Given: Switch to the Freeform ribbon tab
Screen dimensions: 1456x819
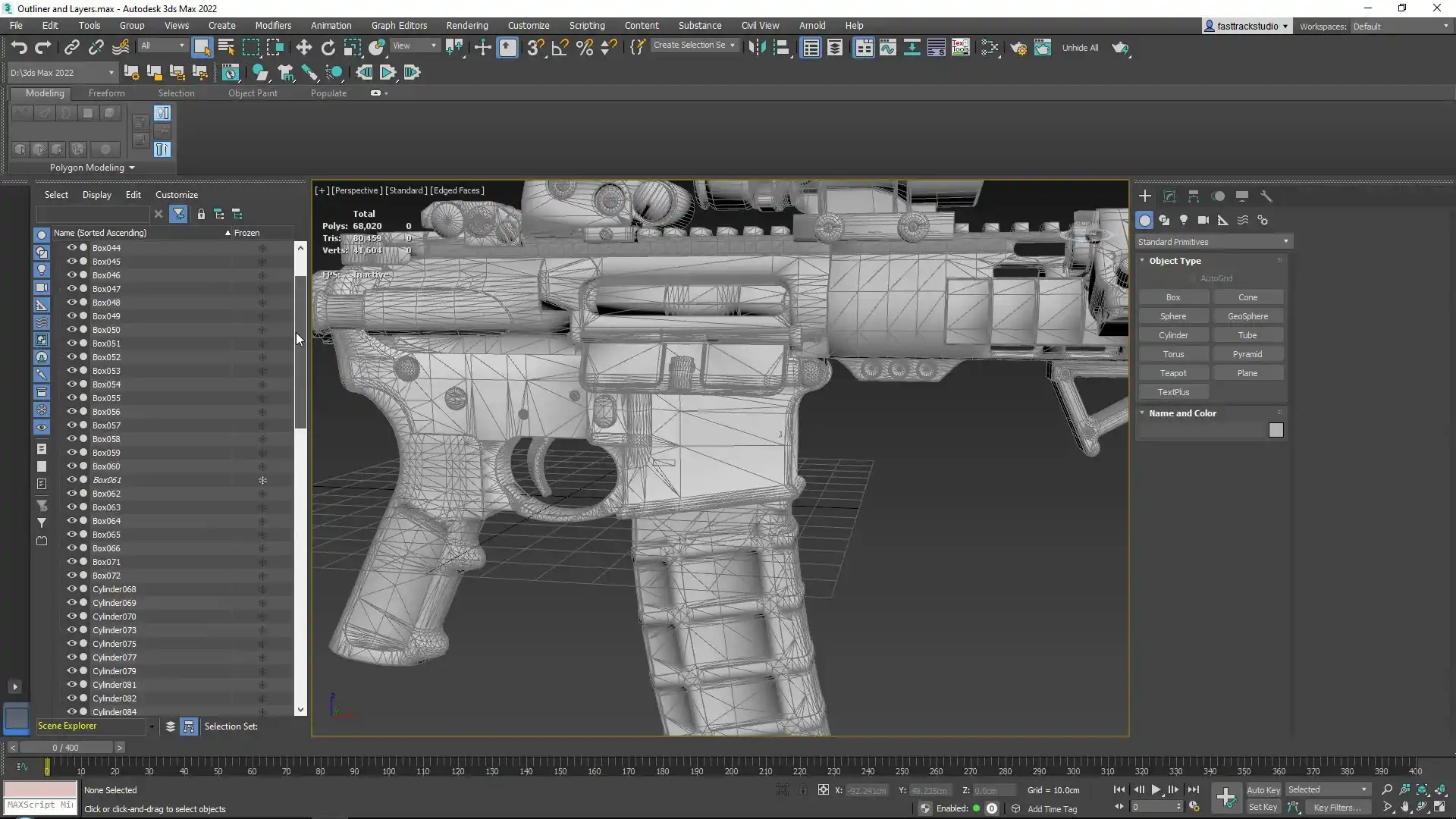Looking at the screenshot, I should click(106, 93).
